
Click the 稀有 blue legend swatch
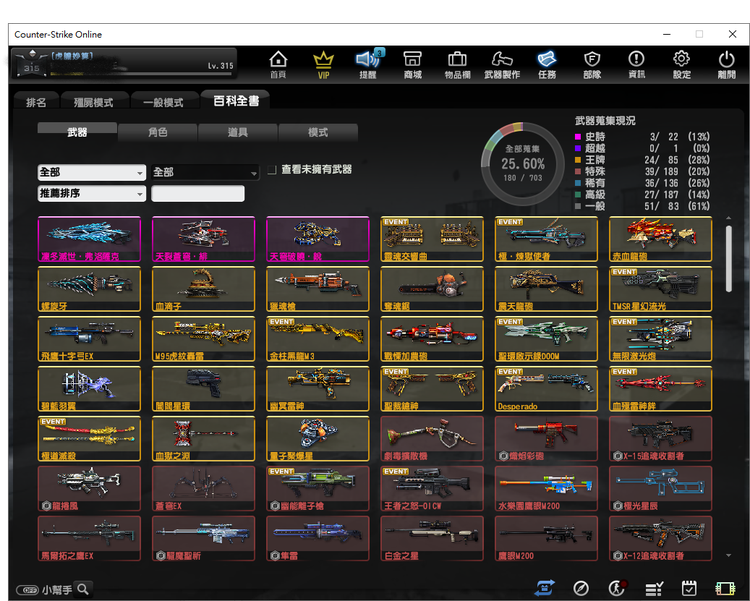(577, 183)
